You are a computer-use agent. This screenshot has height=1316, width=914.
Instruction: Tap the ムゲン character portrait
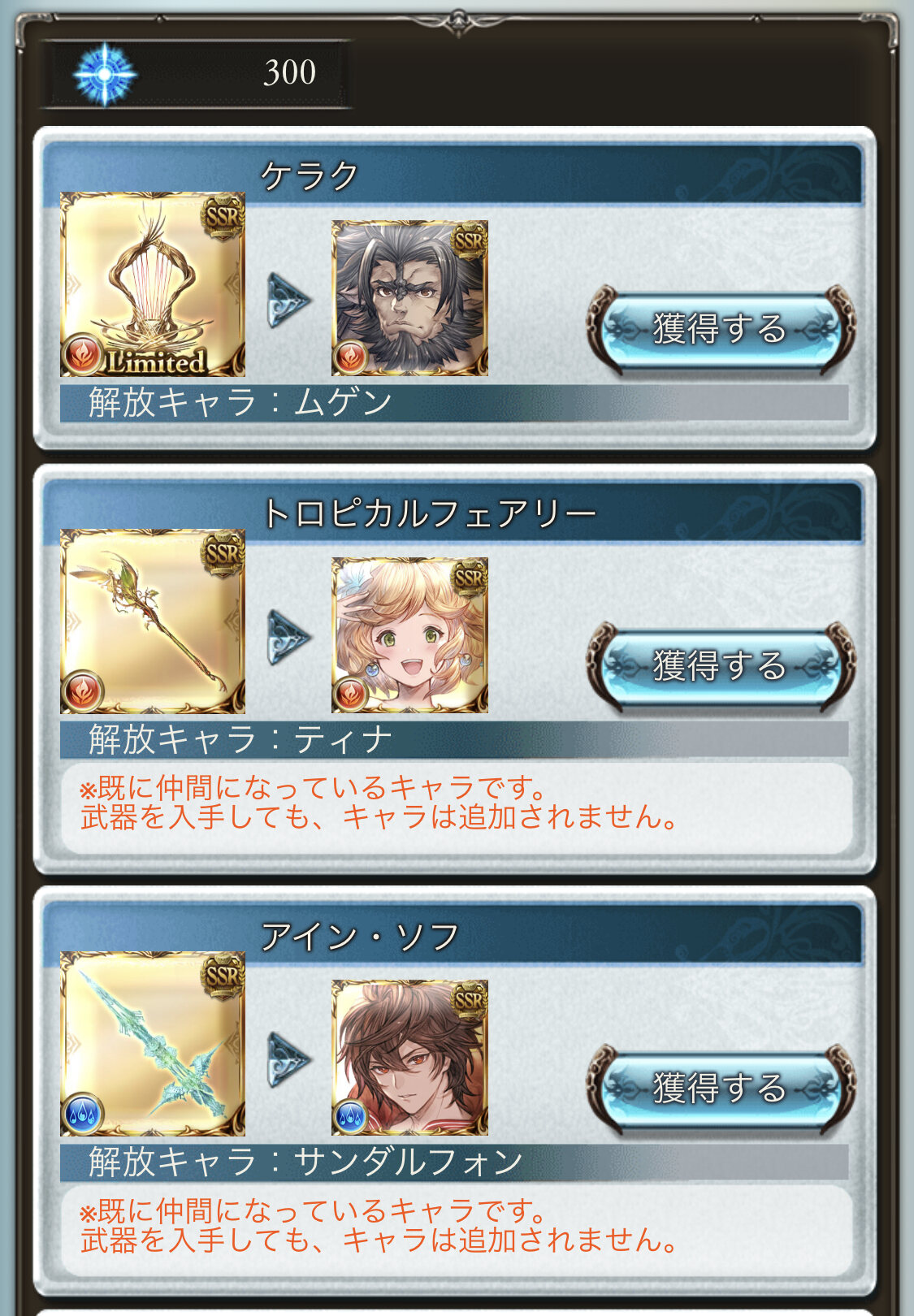(x=409, y=298)
